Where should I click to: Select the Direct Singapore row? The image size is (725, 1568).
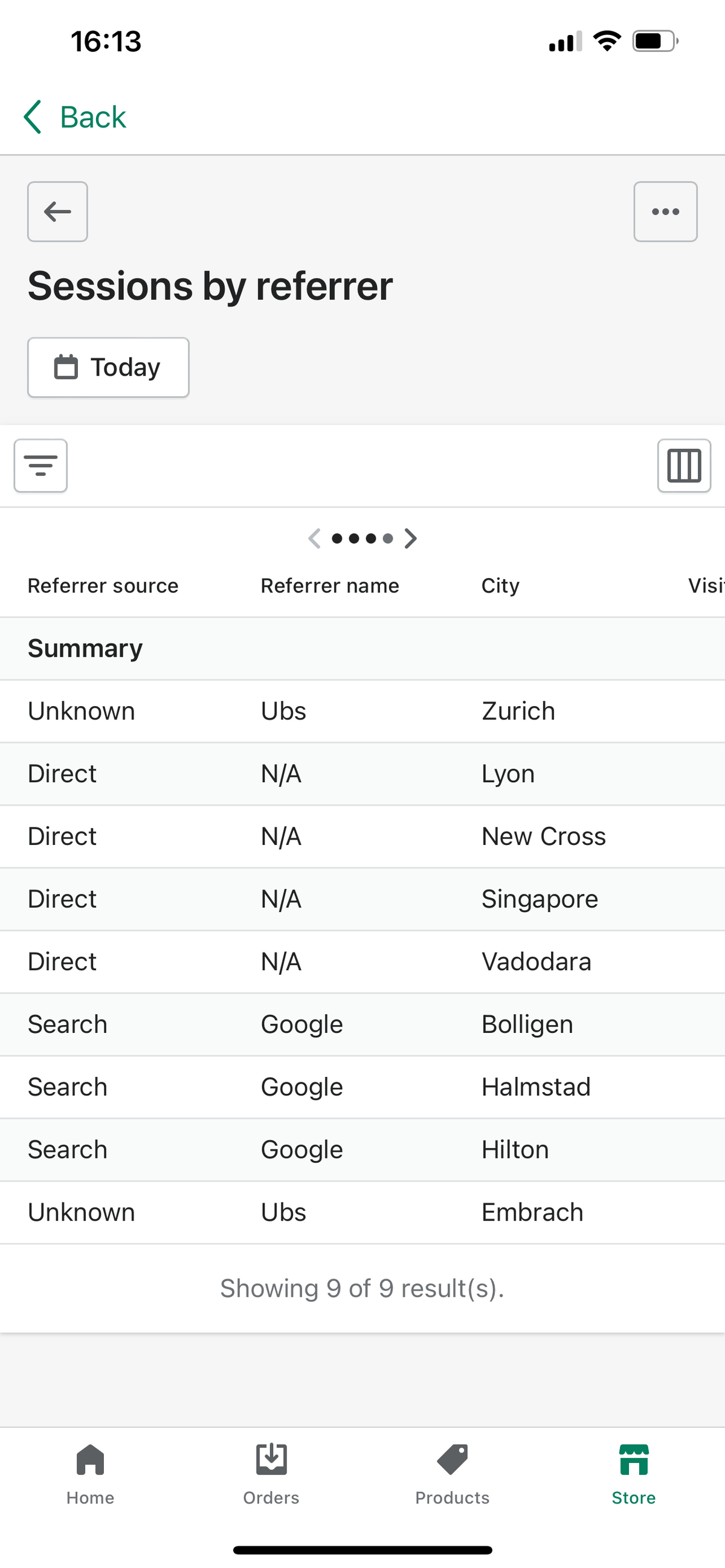click(362, 899)
